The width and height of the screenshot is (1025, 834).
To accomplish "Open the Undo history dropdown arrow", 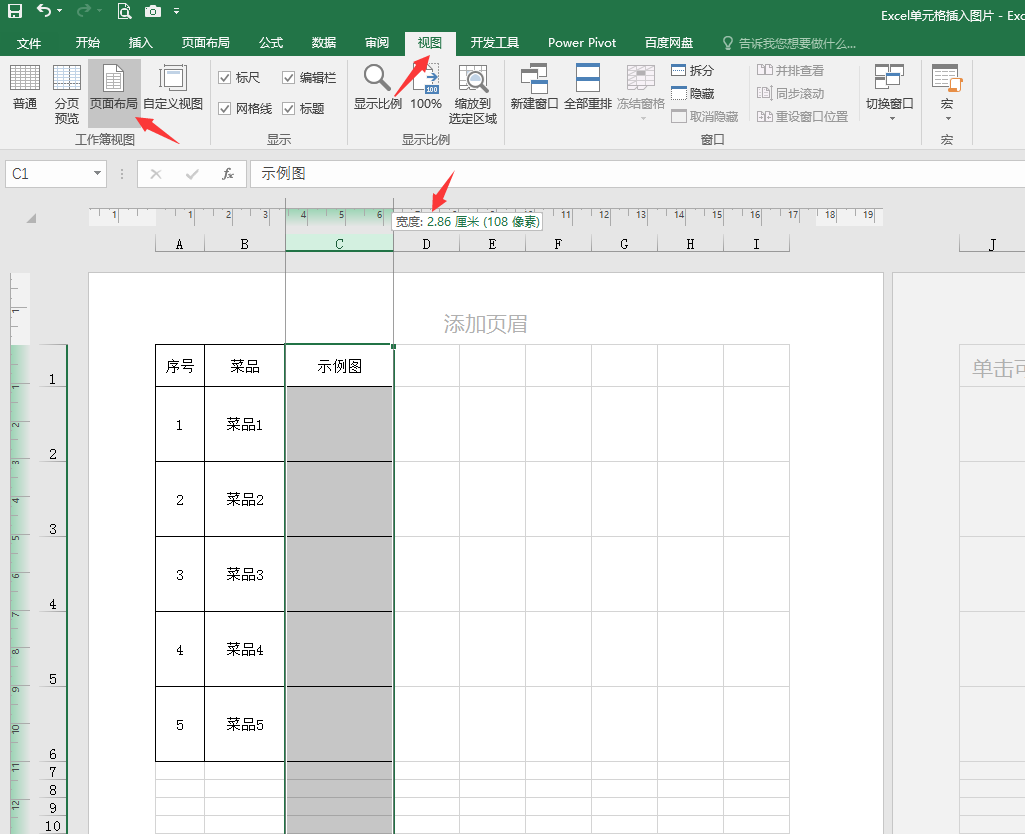I will coord(59,11).
